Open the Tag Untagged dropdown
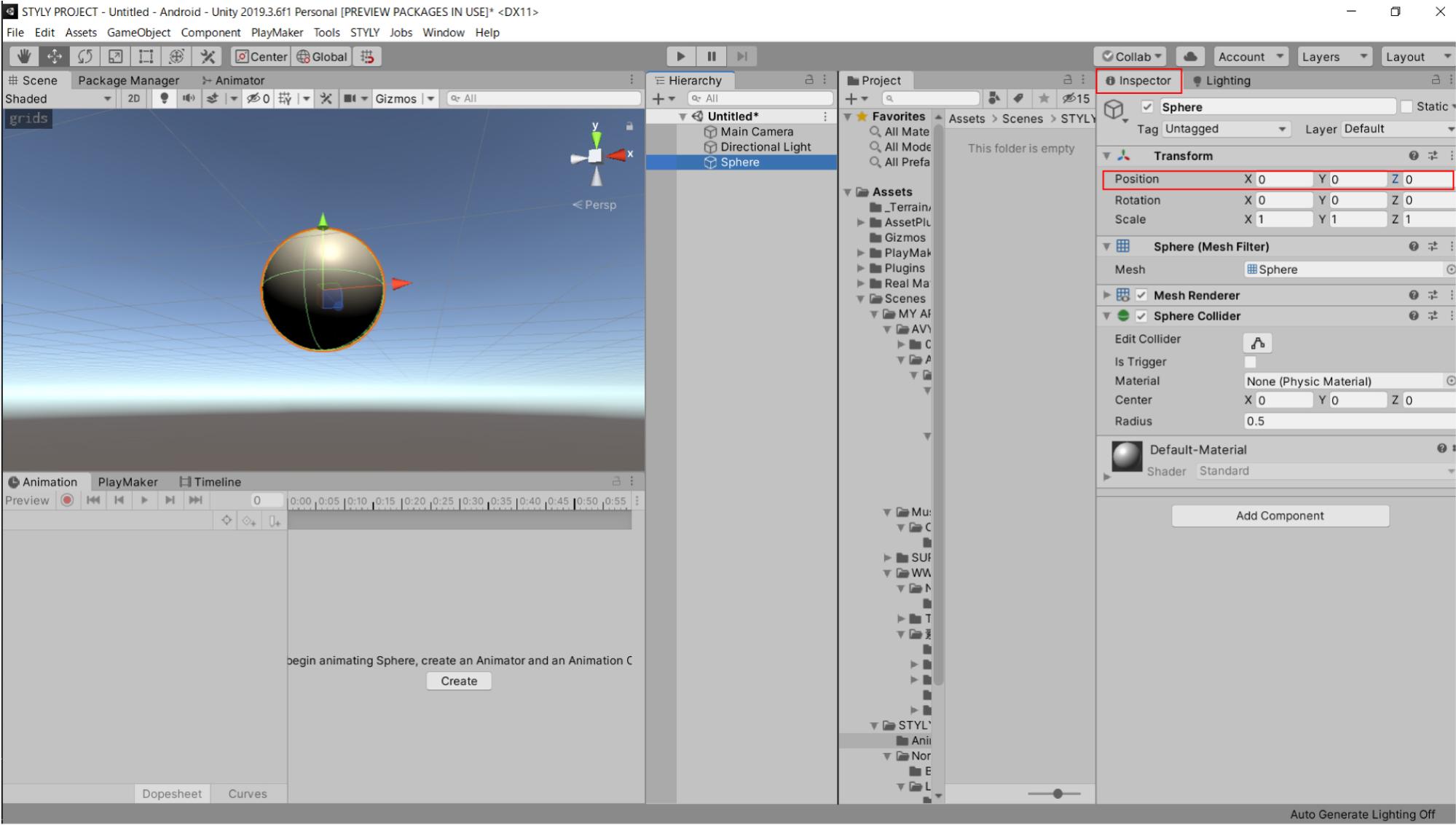1456x825 pixels. pos(1225,129)
